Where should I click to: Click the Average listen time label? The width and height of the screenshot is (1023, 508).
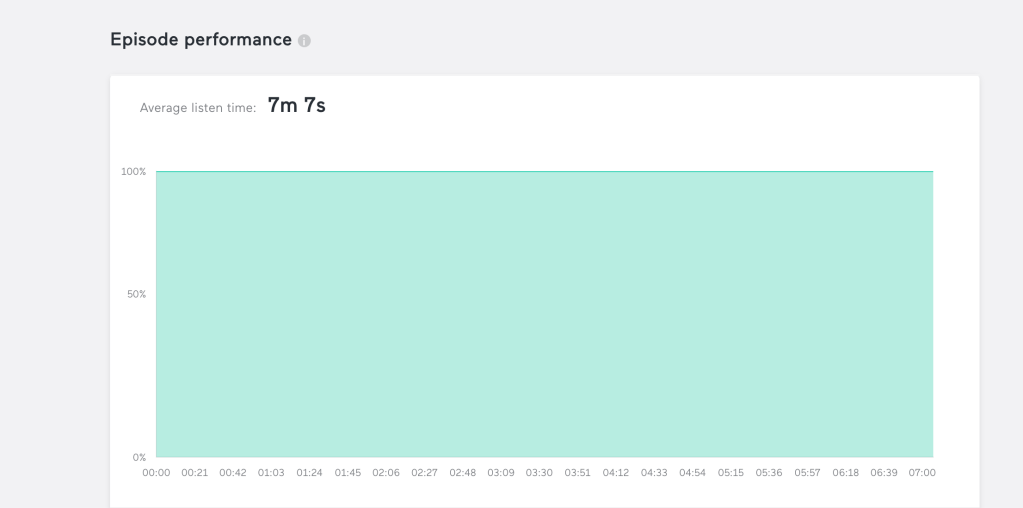(x=198, y=108)
